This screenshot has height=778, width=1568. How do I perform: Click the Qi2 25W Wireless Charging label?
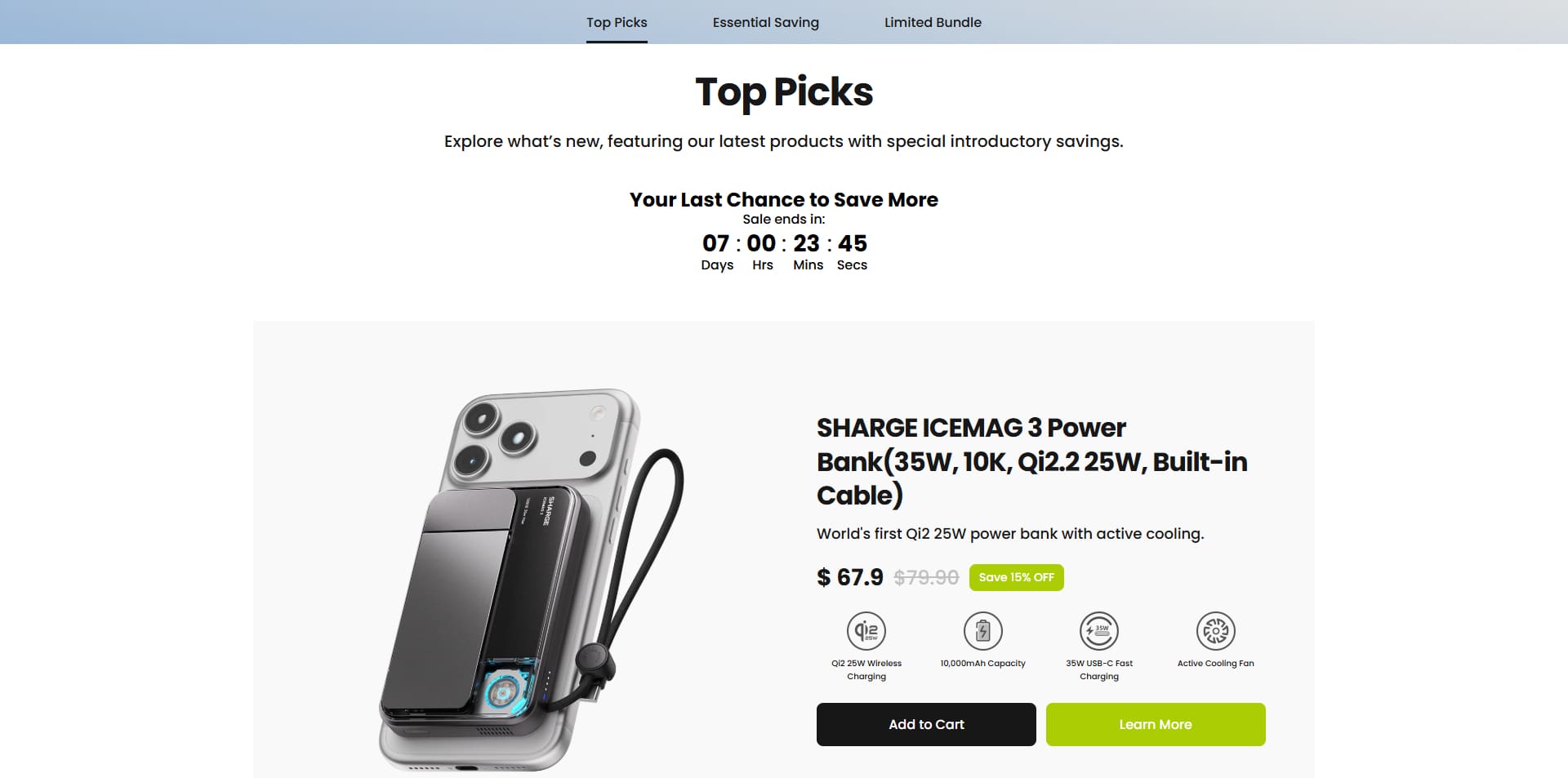(x=866, y=669)
